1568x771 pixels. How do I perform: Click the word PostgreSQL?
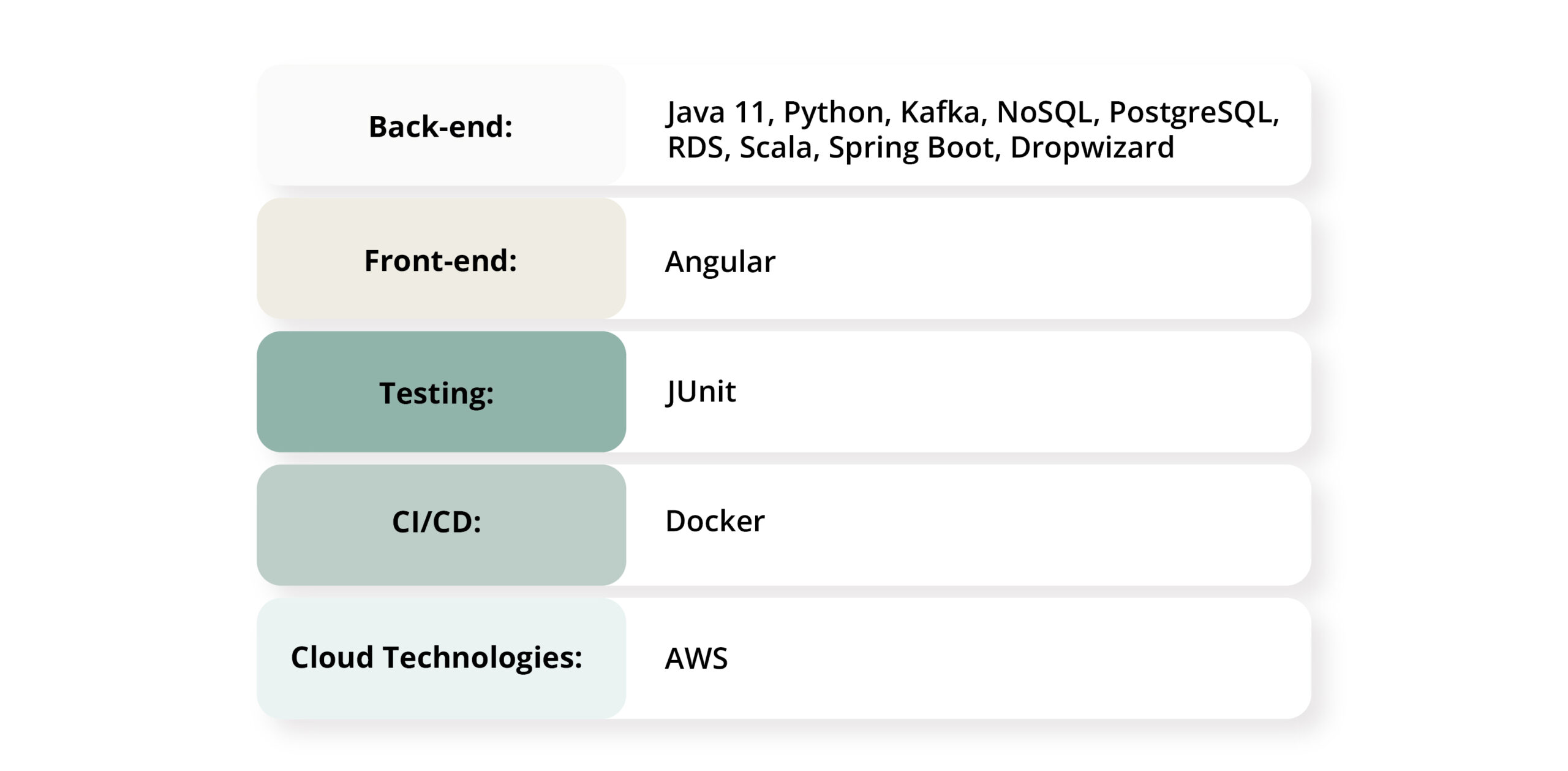(x=1191, y=113)
